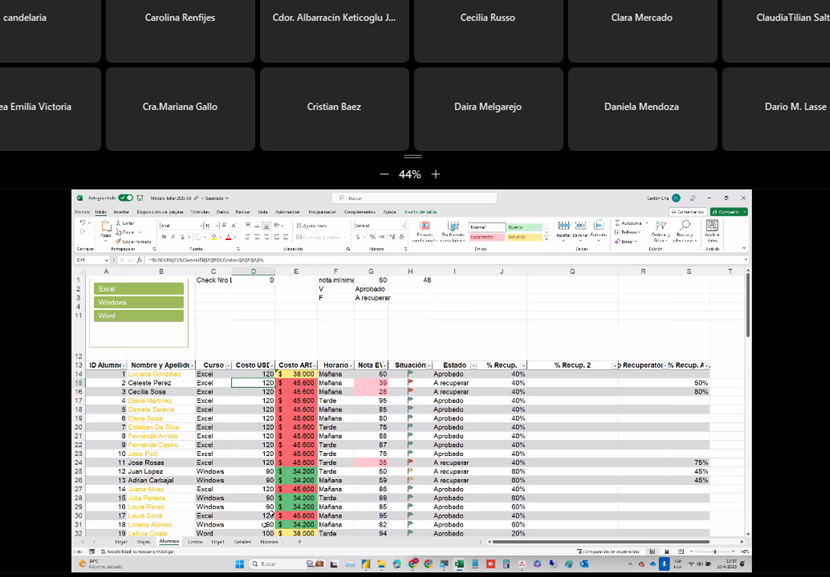
Task: Click the Excel search box (Buscar)
Action: pos(414,198)
